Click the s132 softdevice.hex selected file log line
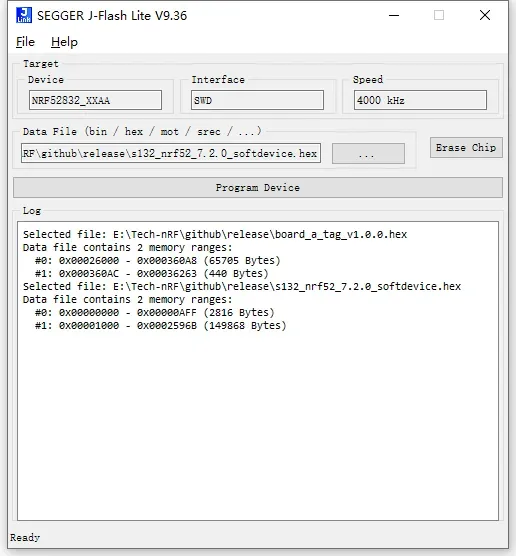This screenshot has width=516, height=556. click(x=242, y=287)
